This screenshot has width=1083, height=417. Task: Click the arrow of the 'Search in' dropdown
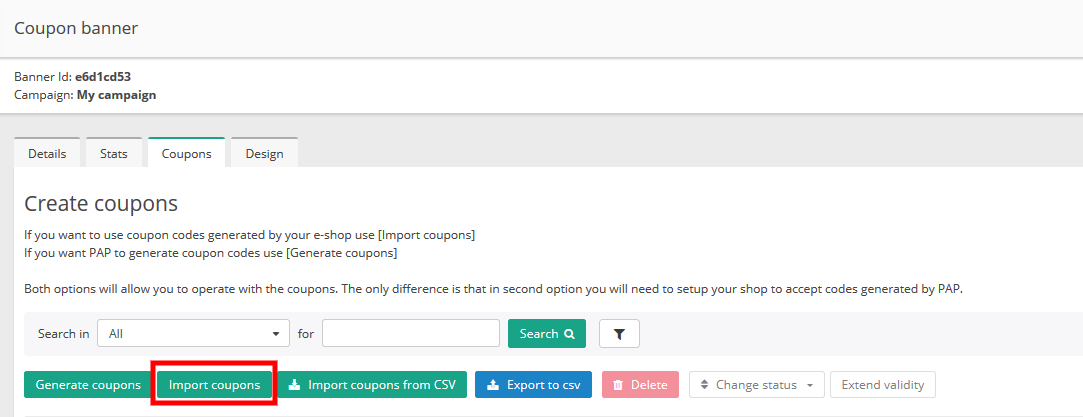(275, 334)
